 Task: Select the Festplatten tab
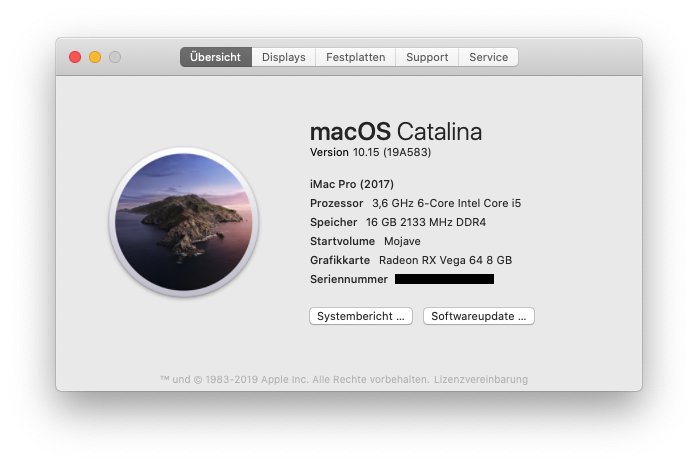click(356, 57)
